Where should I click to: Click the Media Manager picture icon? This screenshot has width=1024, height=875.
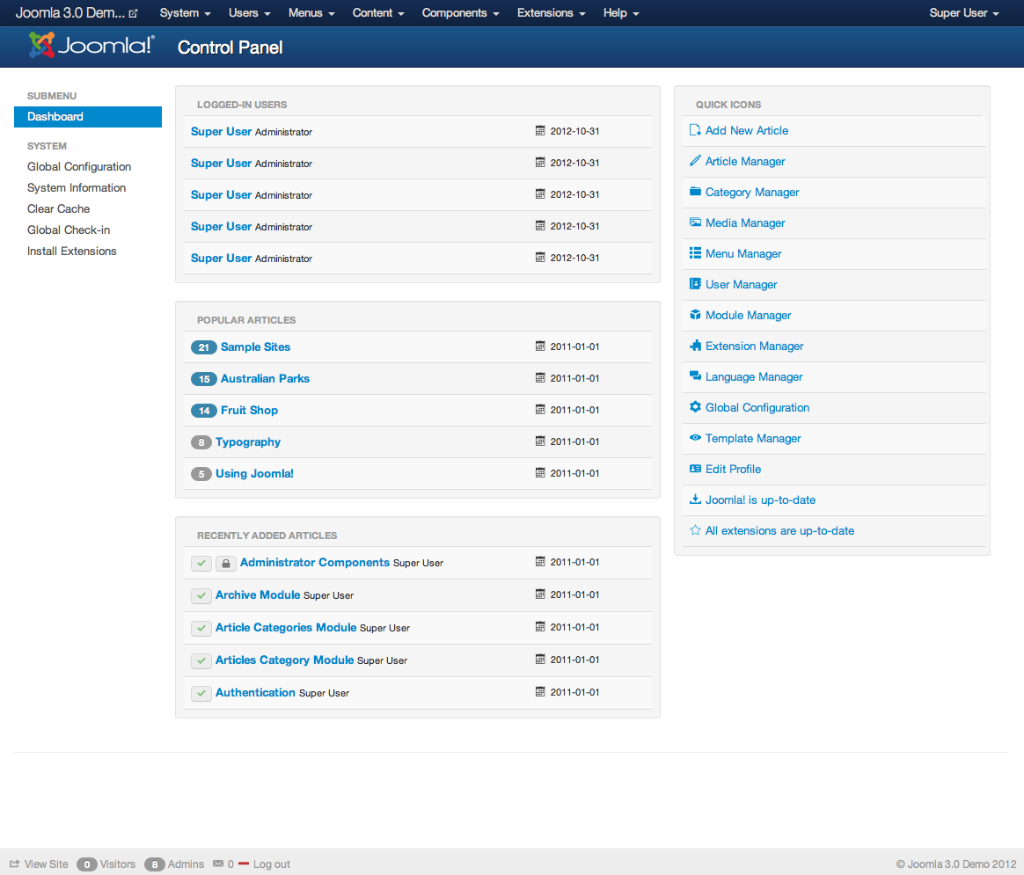(695, 222)
